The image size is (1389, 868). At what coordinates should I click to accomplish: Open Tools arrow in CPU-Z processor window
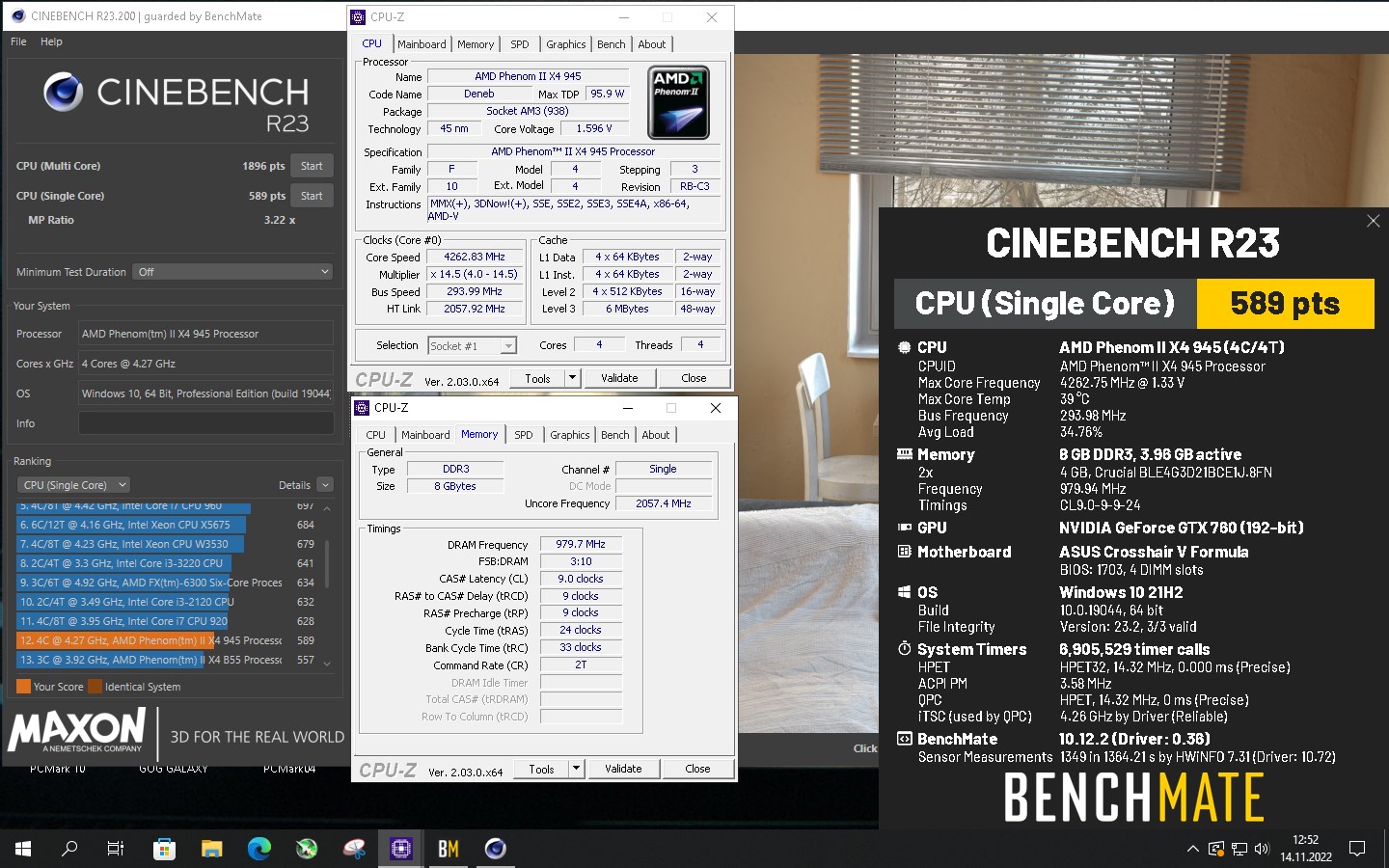[x=572, y=378]
